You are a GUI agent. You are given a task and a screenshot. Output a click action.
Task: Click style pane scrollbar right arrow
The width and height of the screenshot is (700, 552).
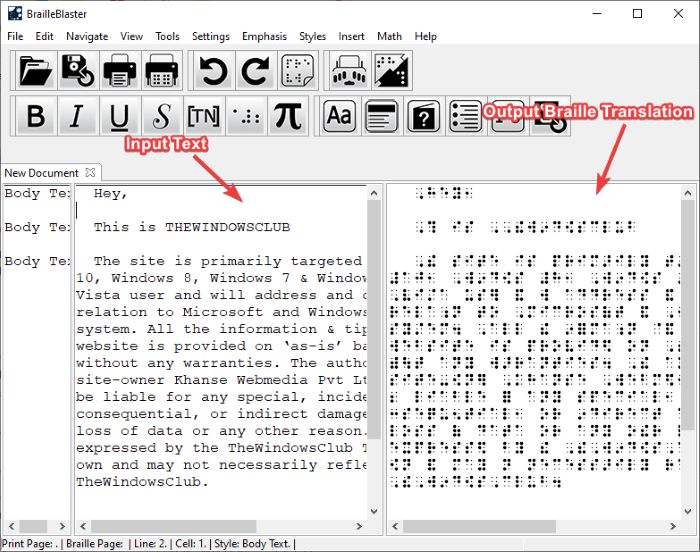pyautogui.click(x=62, y=527)
